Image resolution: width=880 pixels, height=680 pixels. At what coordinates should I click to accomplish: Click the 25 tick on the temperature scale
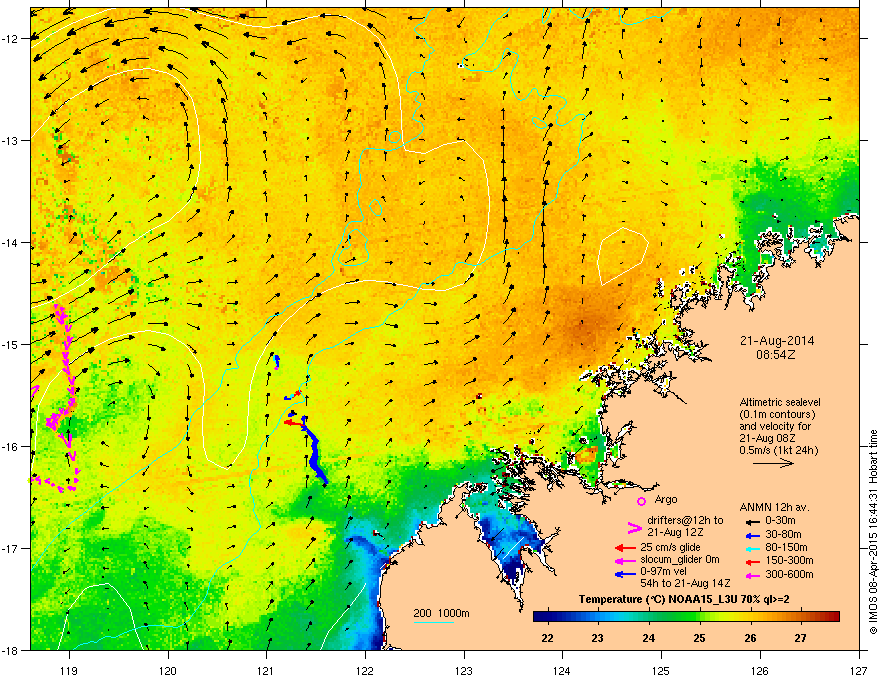tap(699, 638)
